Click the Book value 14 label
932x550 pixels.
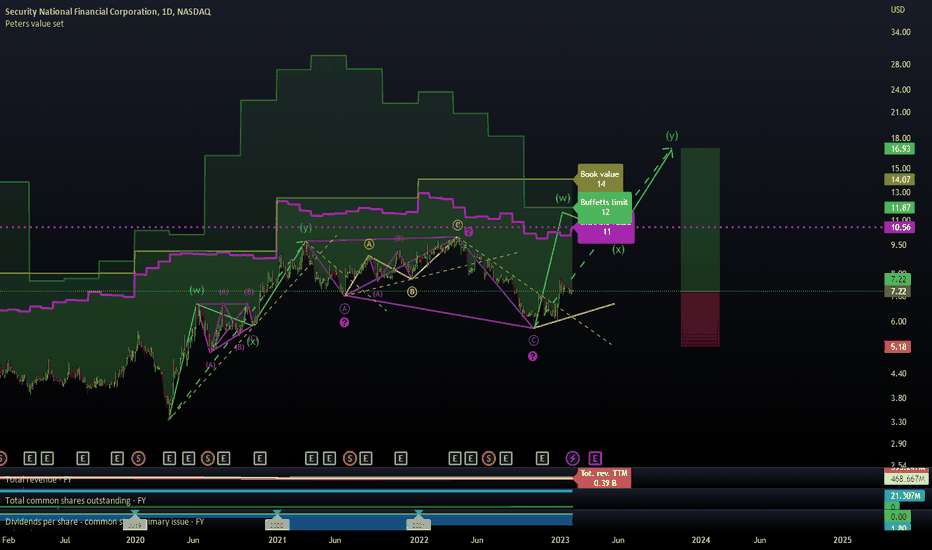[x=600, y=178]
